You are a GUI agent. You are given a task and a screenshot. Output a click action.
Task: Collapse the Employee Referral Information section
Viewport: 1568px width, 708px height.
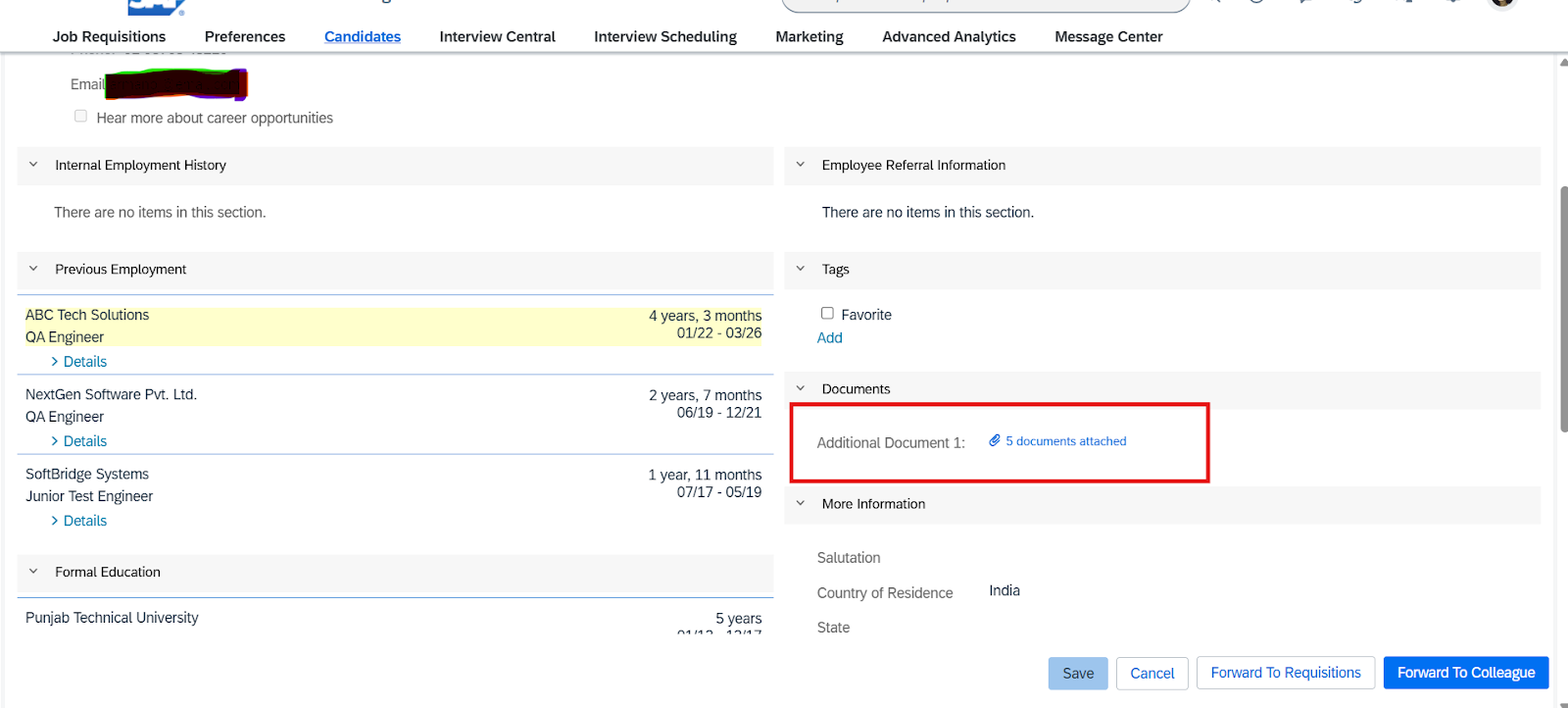pos(800,165)
